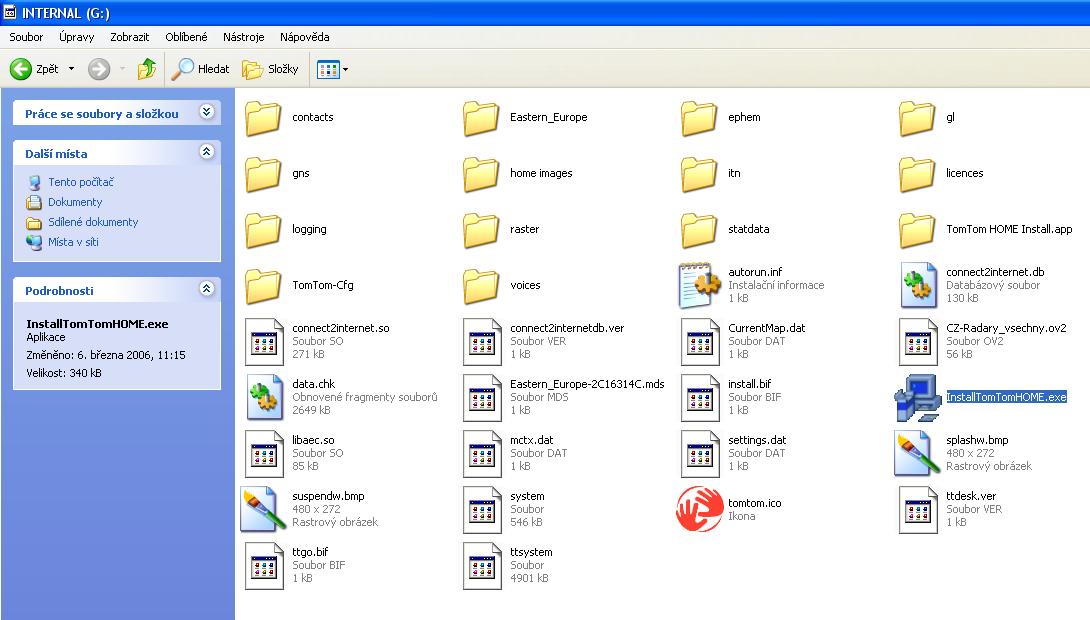The width and height of the screenshot is (1090, 620).
Task: Open the Tento počítač link
Action: pyautogui.click(x=80, y=182)
